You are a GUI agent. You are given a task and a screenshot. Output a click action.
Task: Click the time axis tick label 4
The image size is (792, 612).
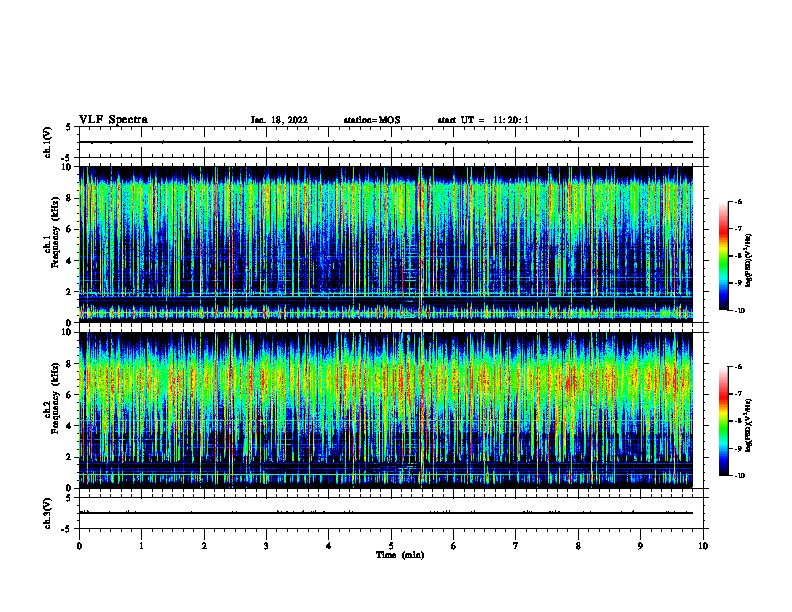click(329, 546)
